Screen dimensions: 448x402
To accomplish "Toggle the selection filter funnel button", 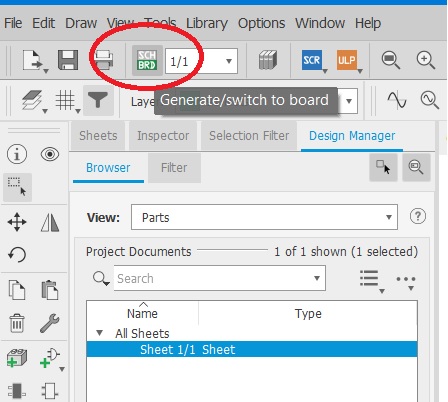I will tap(98, 100).
